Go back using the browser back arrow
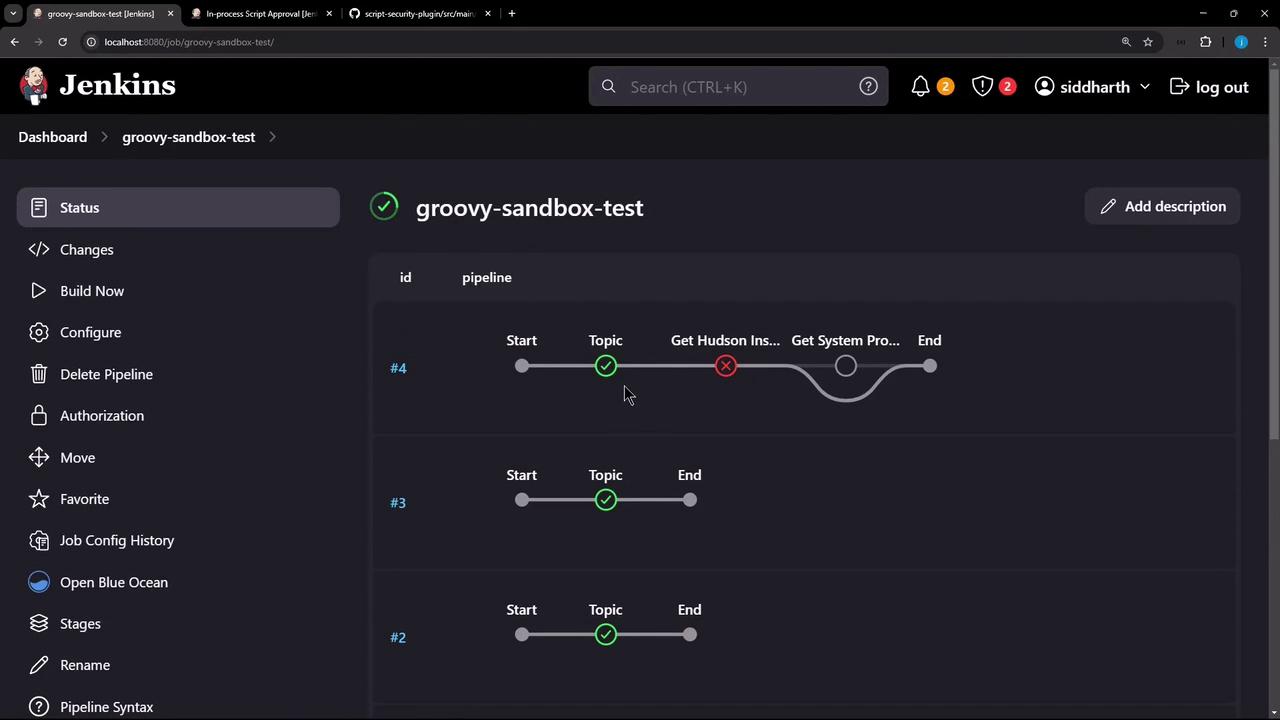The width and height of the screenshot is (1280, 720). [x=14, y=42]
